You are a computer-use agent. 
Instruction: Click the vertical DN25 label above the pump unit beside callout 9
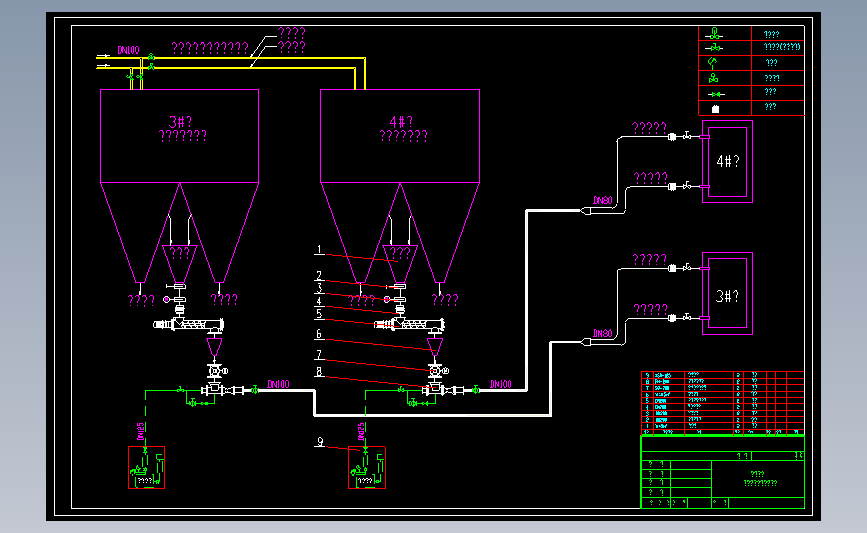[x=361, y=432]
